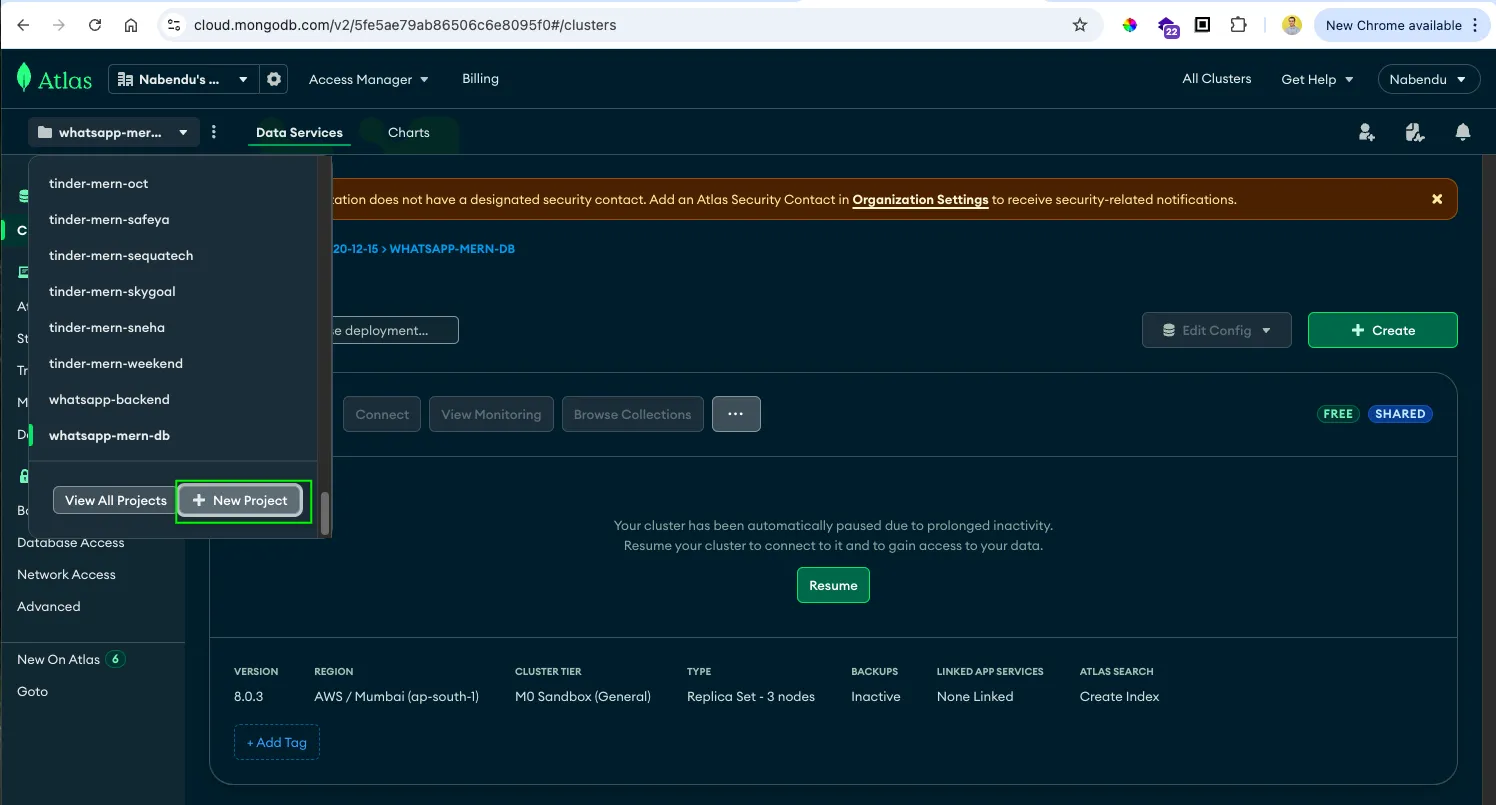Bookmark page with the star icon

click(x=1080, y=25)
